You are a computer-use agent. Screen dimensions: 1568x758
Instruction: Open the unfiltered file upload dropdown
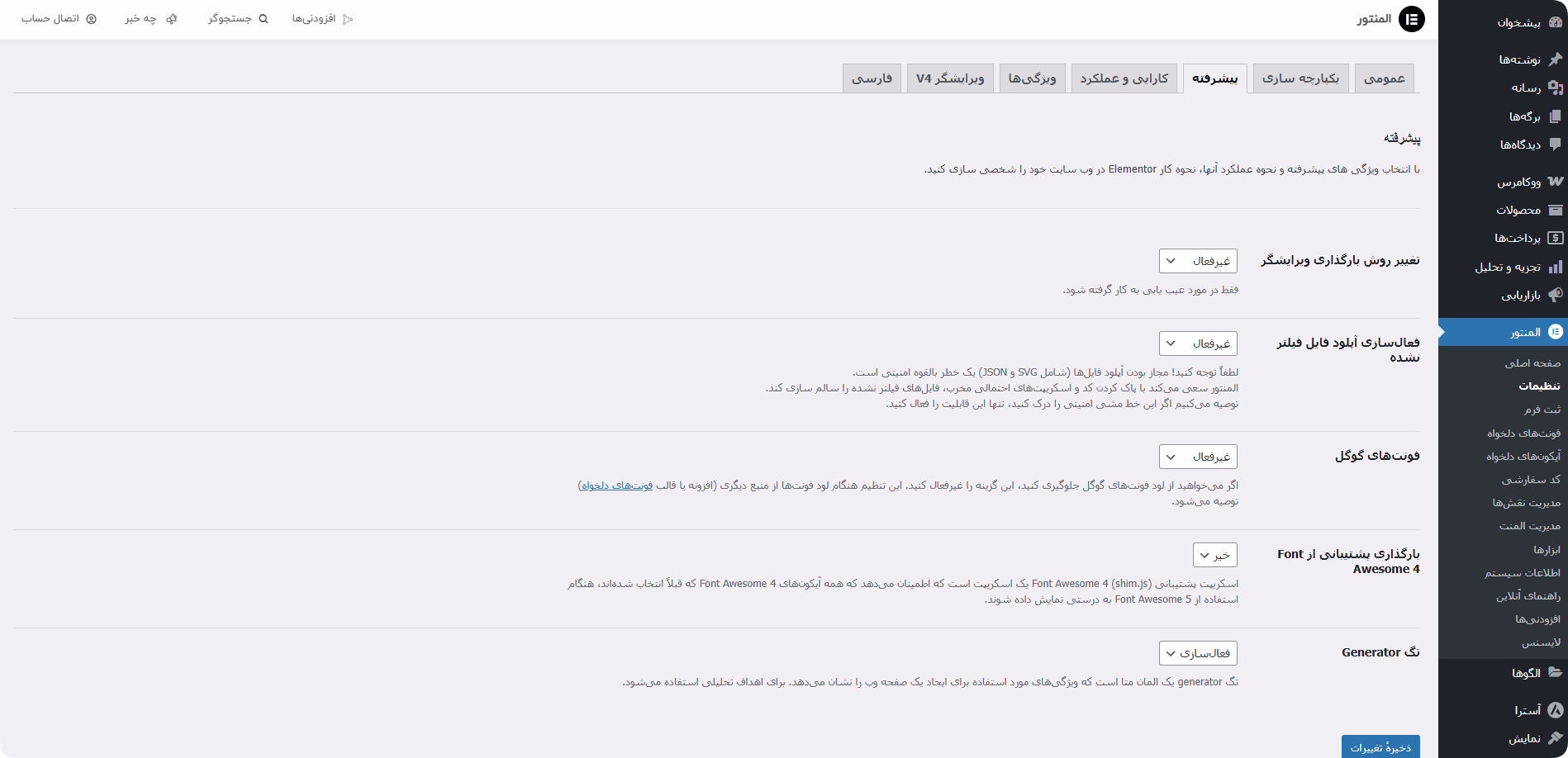click(x=1198, y=343)
